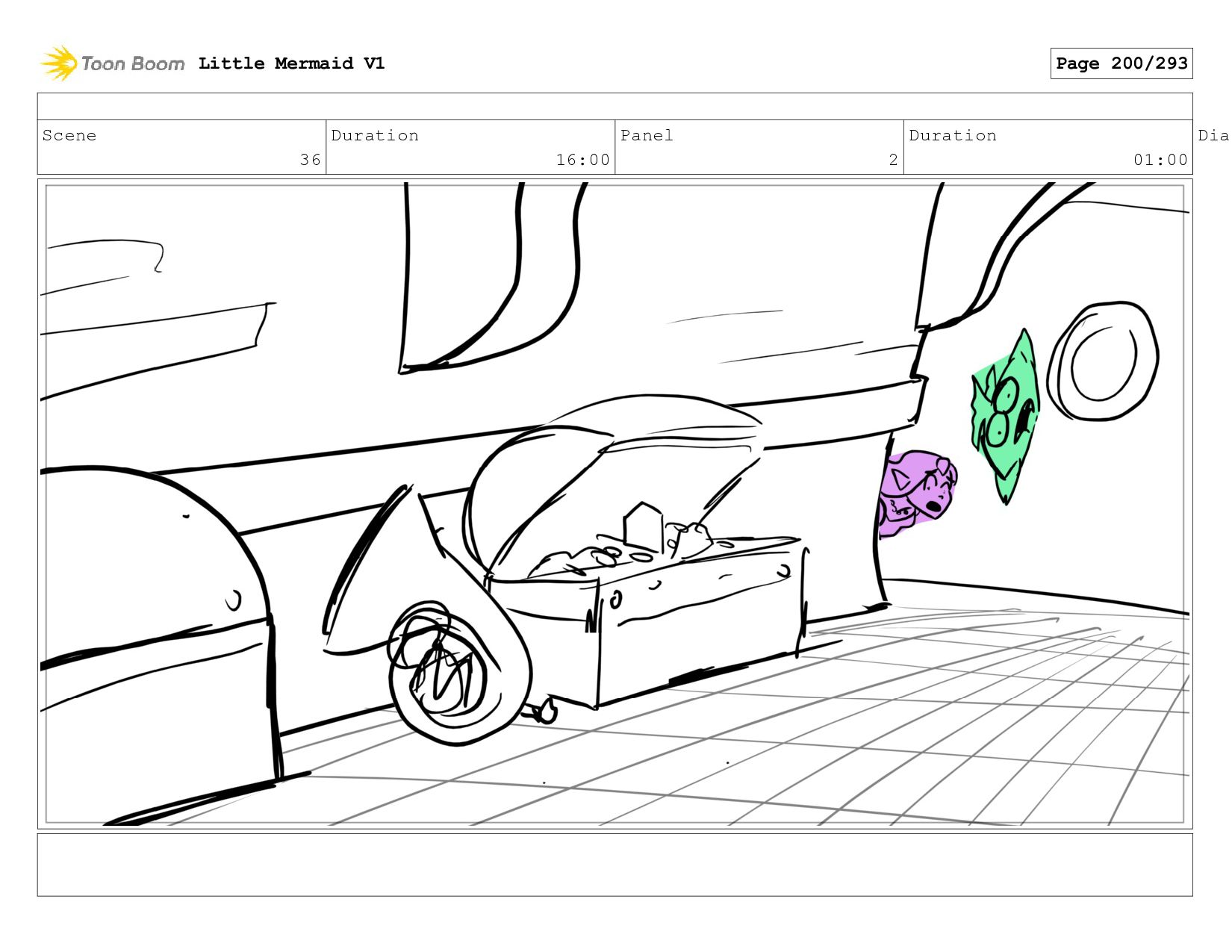Click the green-highlighted character in the drawing
This screenshot has width=1232, height=952.
coord(1005,417)
